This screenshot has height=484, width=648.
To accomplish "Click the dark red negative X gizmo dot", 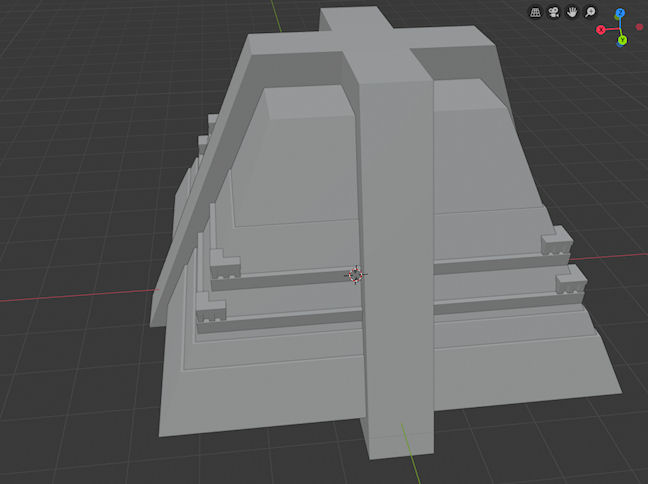I will (x=639, y=27).
